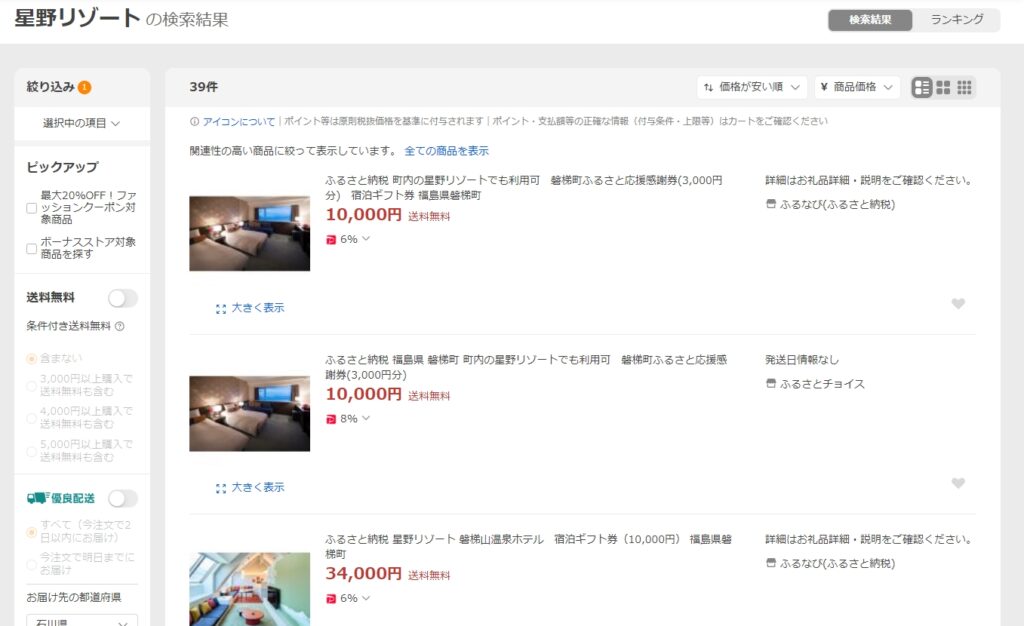The height and width of the screenshot is (626, 1024).
Task: Select 今注文で明日までにお届け option
Action: pyautogui.click(x=31, y=564)
